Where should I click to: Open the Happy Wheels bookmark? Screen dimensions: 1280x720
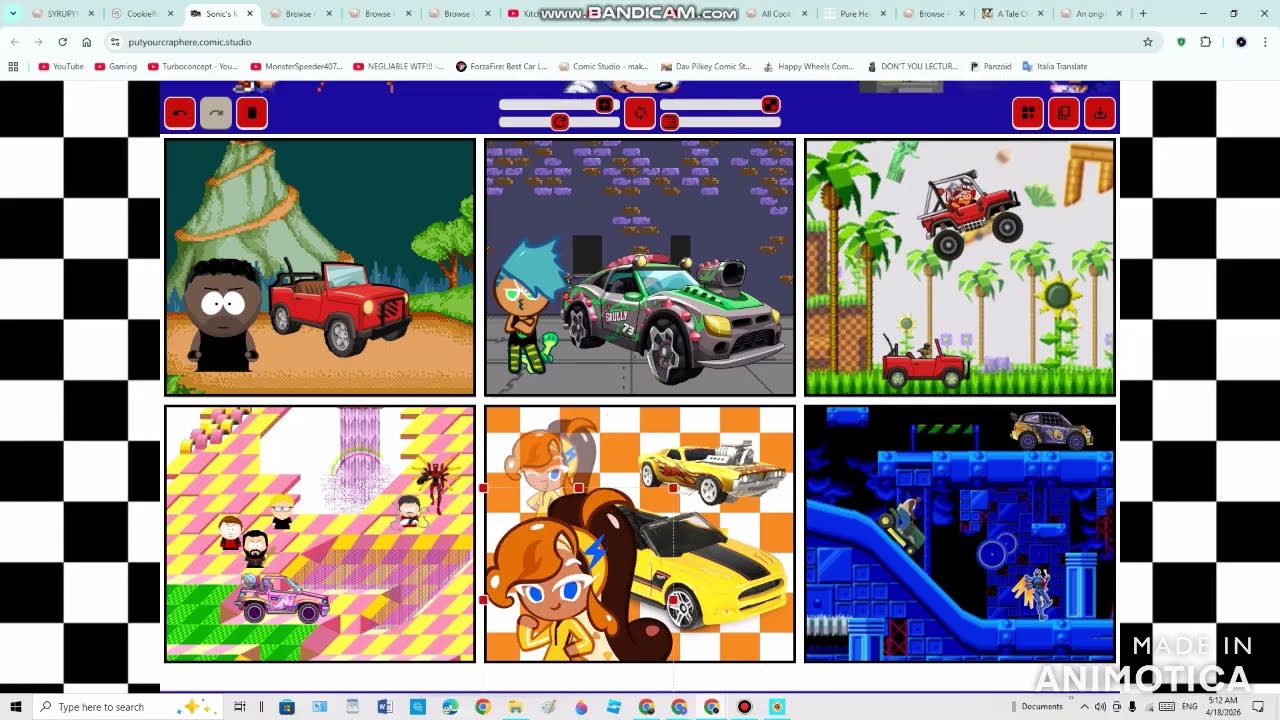808,66
